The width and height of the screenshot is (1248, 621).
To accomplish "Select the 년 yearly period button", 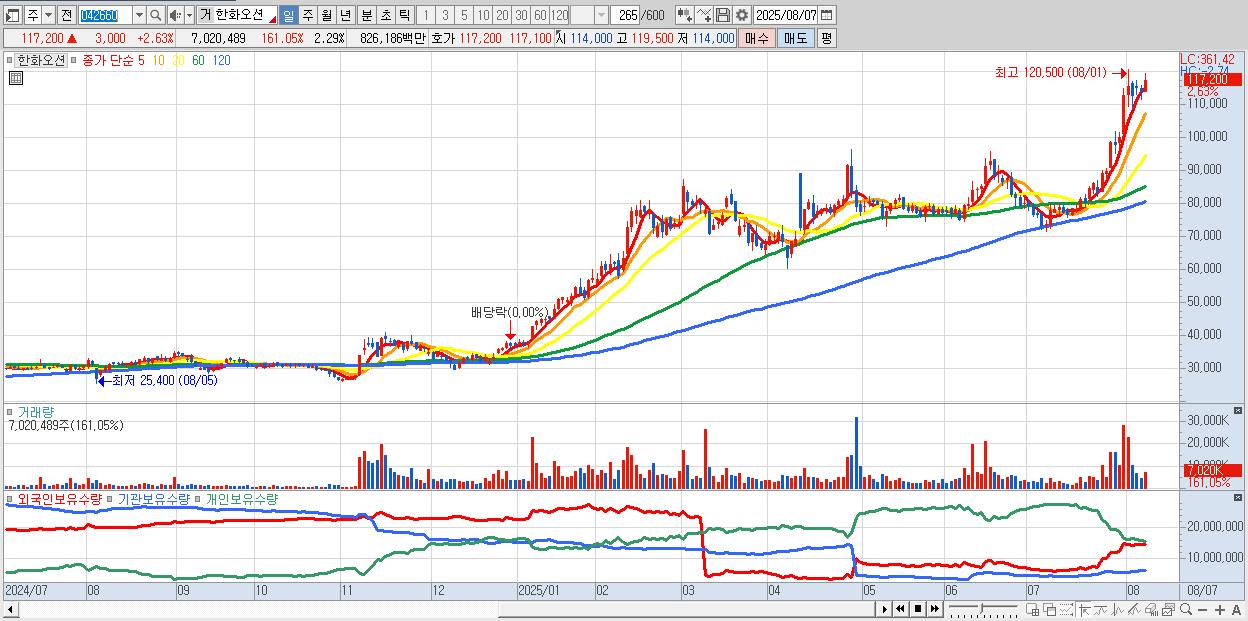I will (x=345, y=15).
